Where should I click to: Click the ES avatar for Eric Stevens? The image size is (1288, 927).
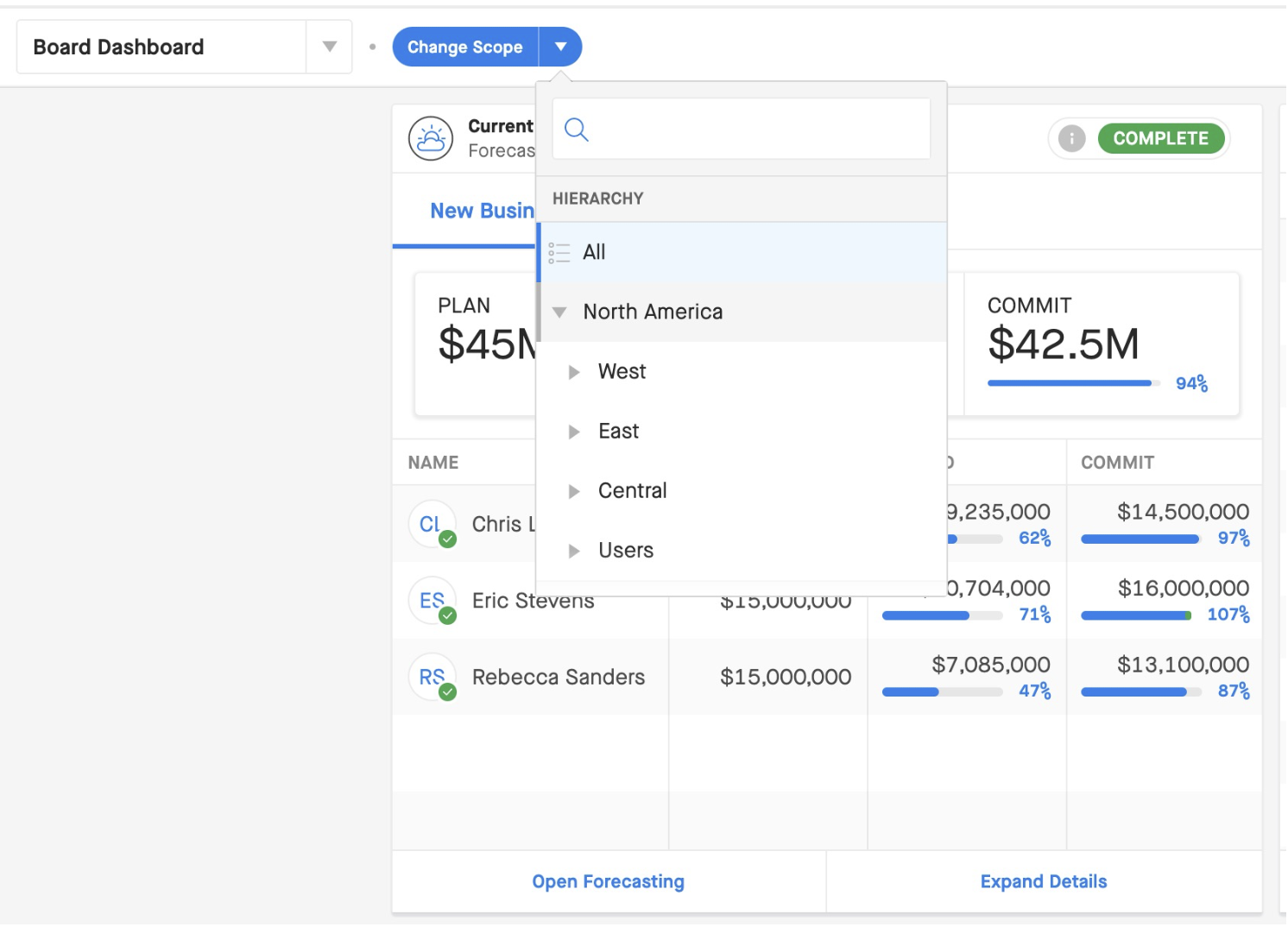pyautogui.click(x=432, y=600)
